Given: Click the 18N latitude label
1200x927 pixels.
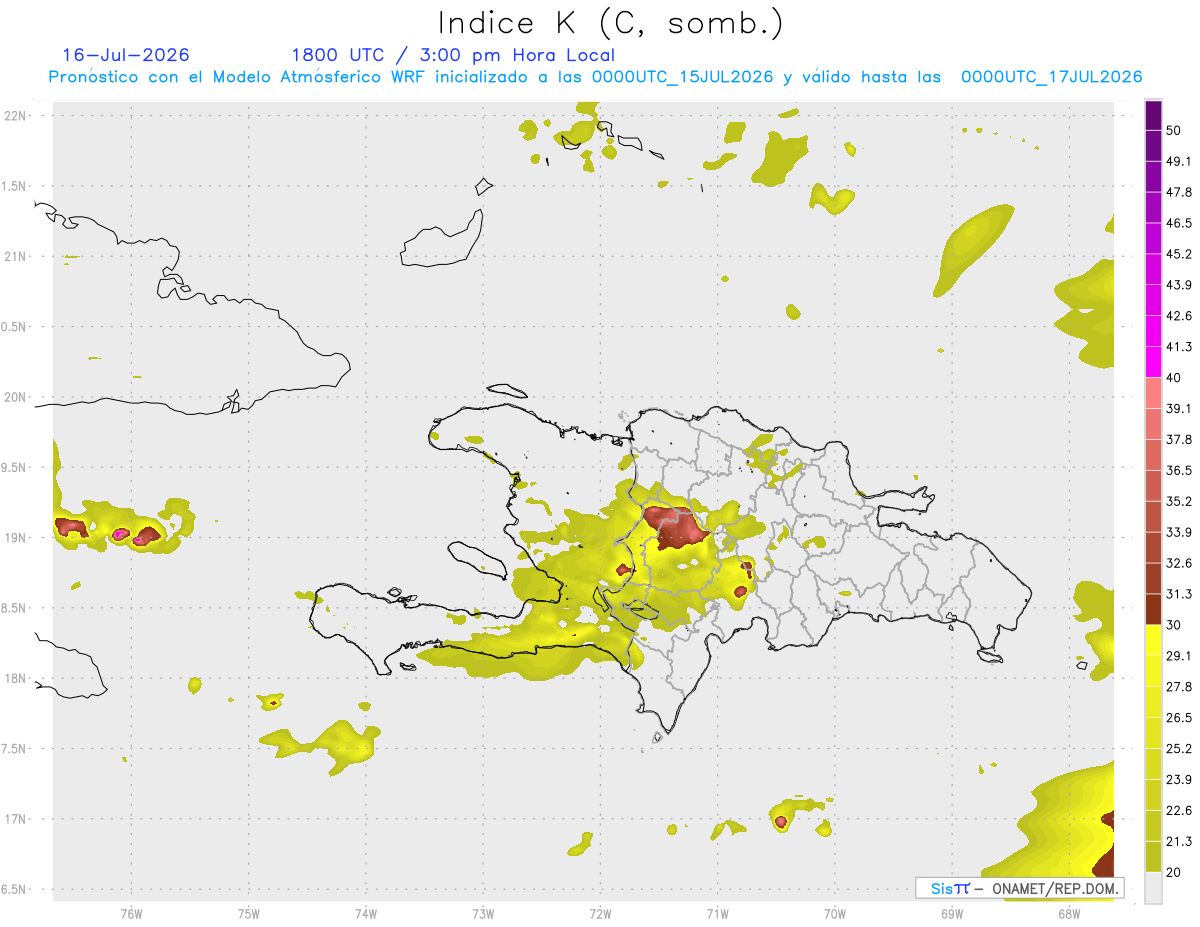Looking at the screenshot, I should (x=16, y=678).
